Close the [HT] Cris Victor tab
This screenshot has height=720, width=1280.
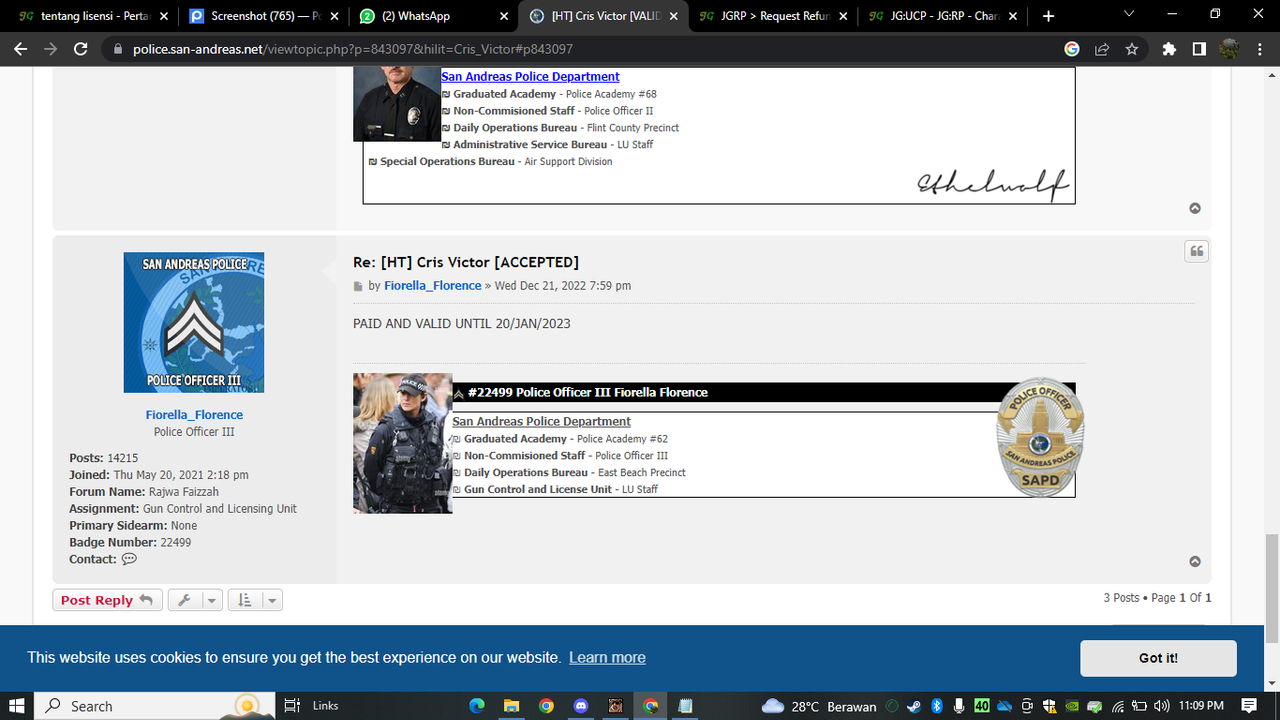[x=674, y=16]
